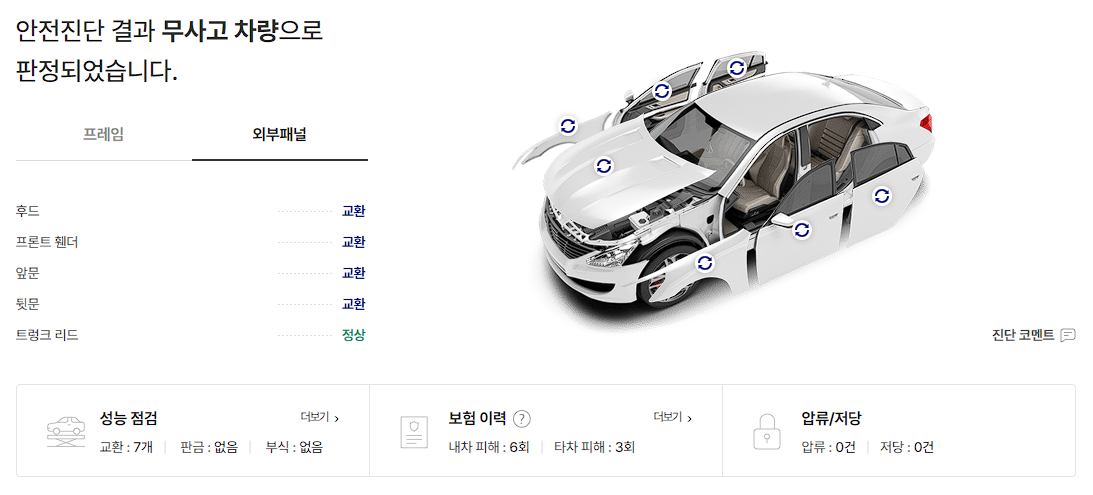Click the 보험 이력 question mark help icon

pyautogui.click(x=521, y=419)
